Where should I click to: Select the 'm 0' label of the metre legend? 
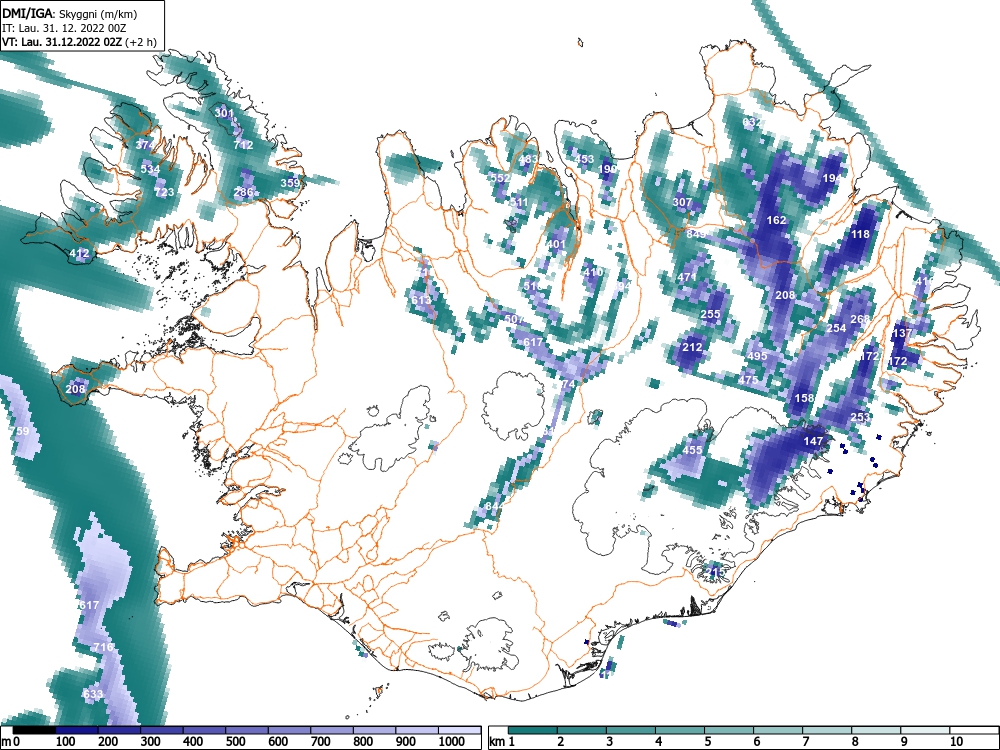[x=11, y=742]
